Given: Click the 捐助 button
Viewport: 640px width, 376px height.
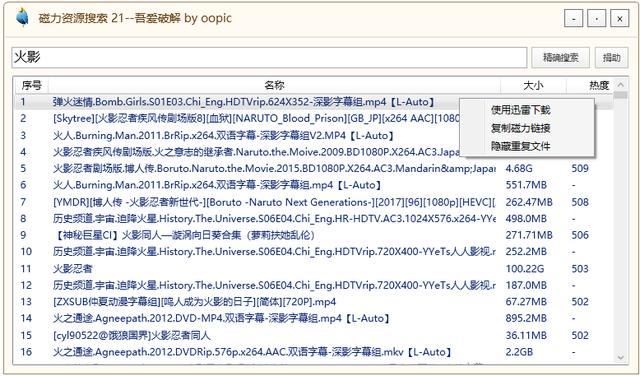Looking at the screenshot, I should [611, 58].
